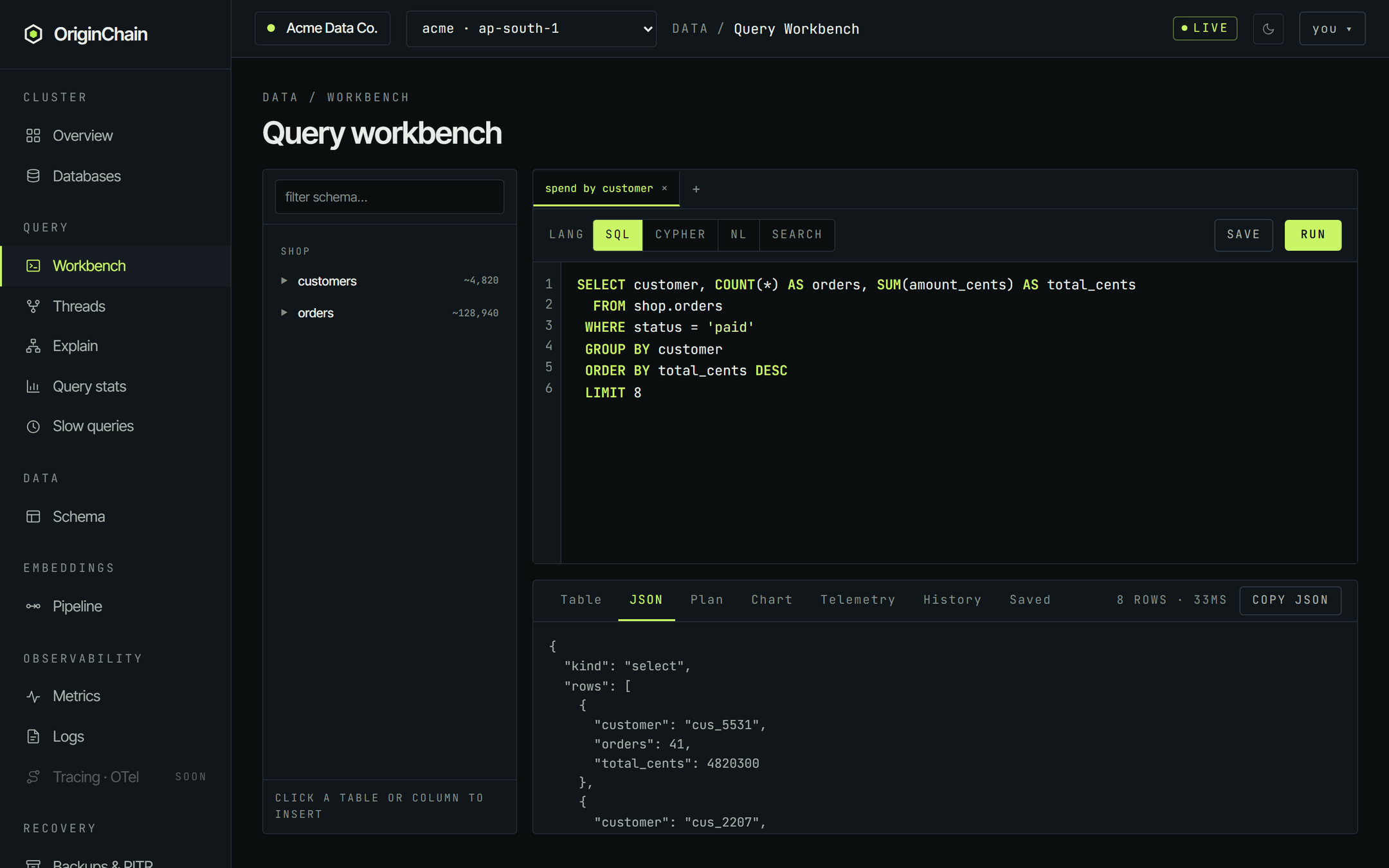Expand the customers table in schema

[284, 281]
